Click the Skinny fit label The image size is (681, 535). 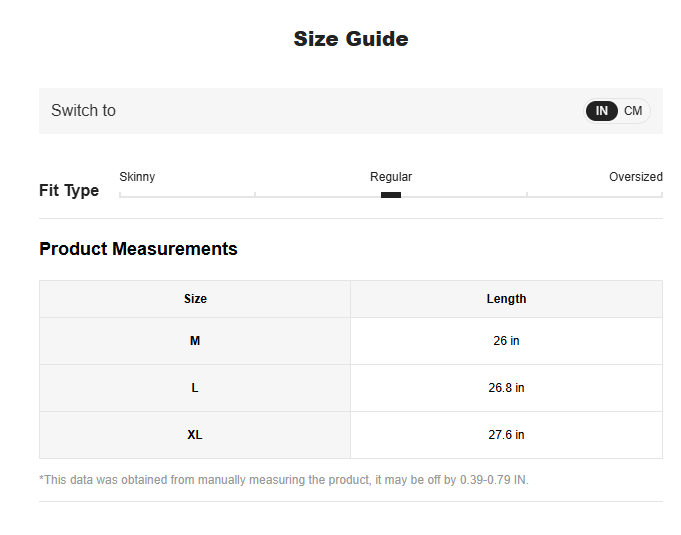click(137, 177)
